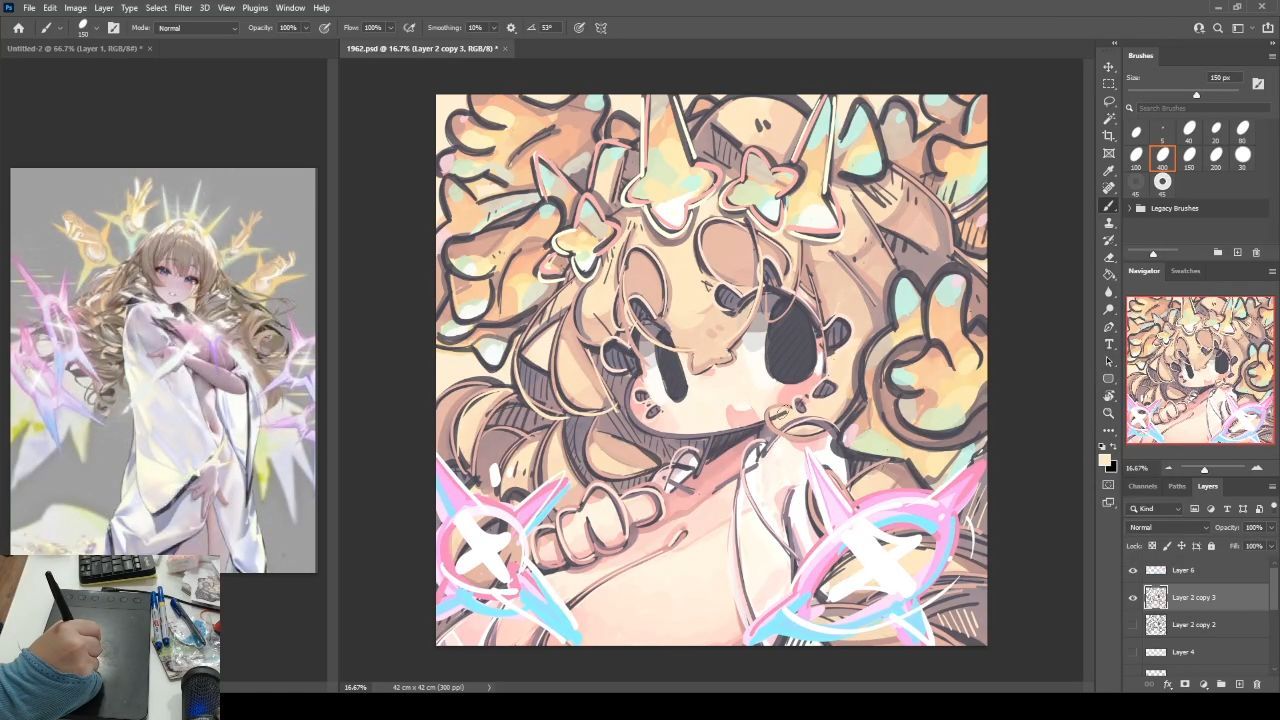Viewport: 1280px width, 720px height.
Task: Click the brush Size slider handle
Action: click(1196, 95)
